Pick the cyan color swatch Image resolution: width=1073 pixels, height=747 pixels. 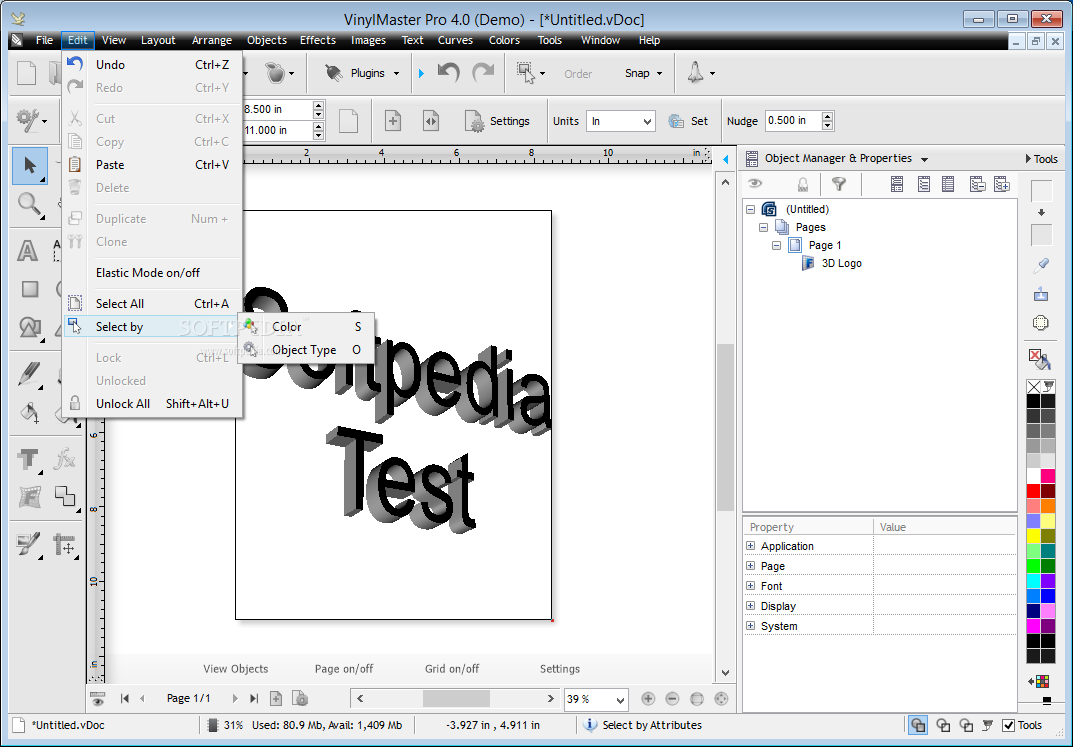1033,581
